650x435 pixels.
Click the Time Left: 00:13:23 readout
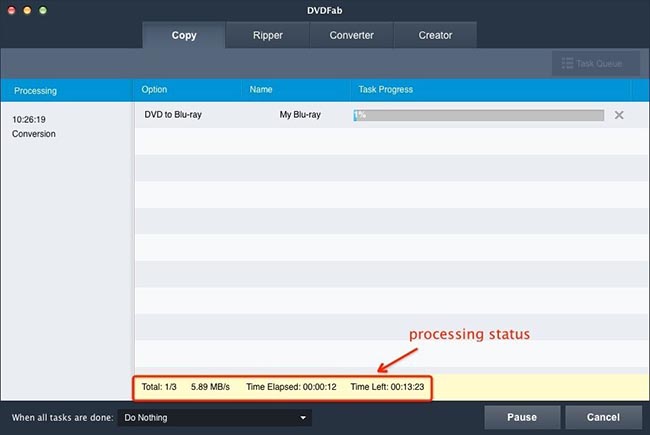[x=387, y=387]
